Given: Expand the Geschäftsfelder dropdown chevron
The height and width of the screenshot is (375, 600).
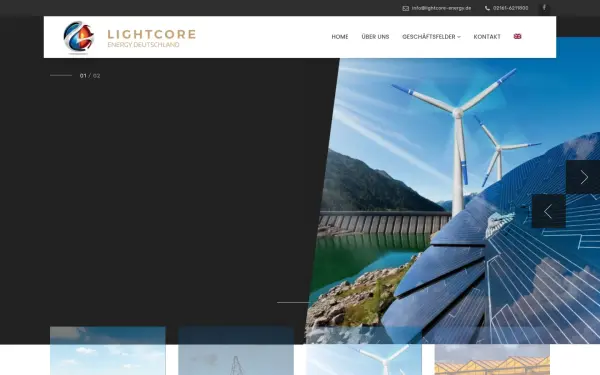Looking at the screenshot, I should 459,37.
